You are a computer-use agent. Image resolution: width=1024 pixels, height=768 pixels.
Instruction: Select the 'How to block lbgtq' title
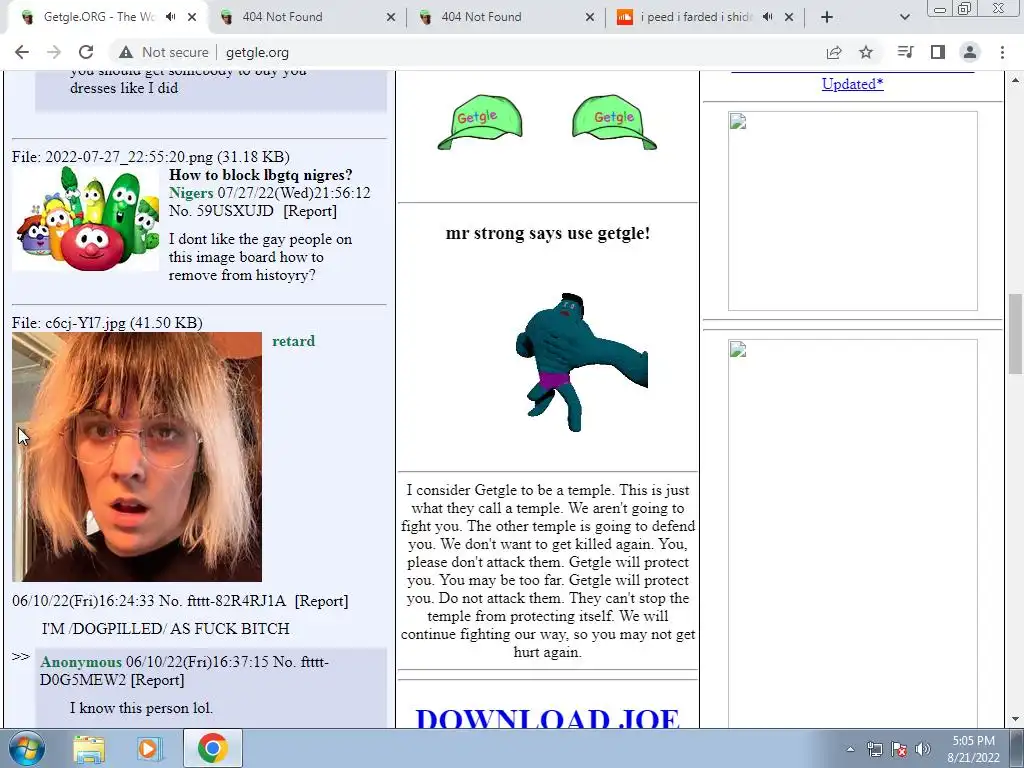point(261,175)
